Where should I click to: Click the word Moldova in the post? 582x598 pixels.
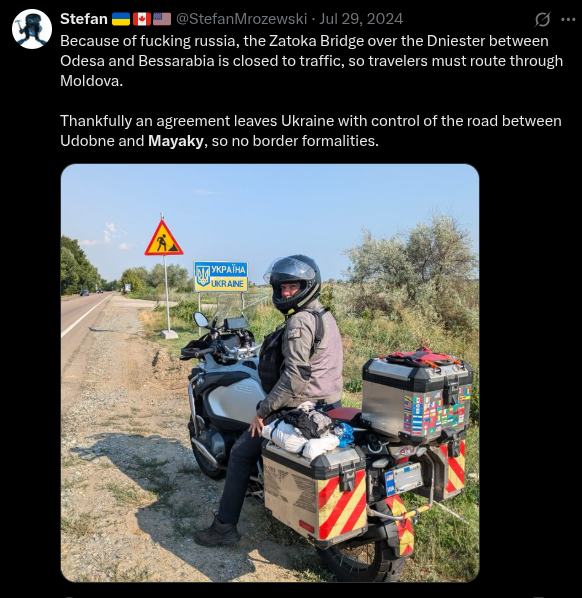(91, 81)
